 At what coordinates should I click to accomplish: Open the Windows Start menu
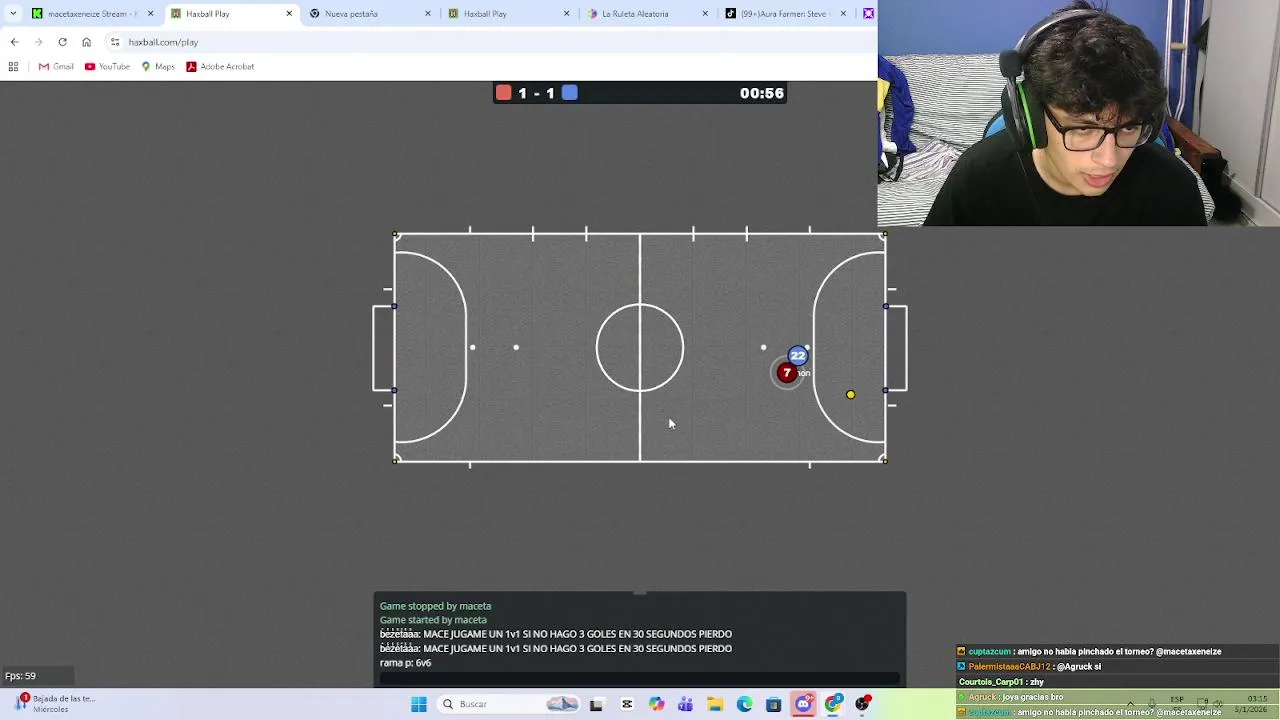[x=419, y=704]
